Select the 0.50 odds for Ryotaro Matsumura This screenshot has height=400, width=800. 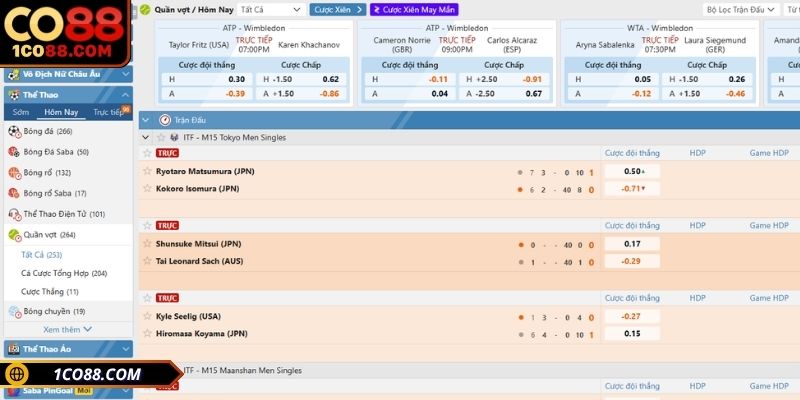632,171
